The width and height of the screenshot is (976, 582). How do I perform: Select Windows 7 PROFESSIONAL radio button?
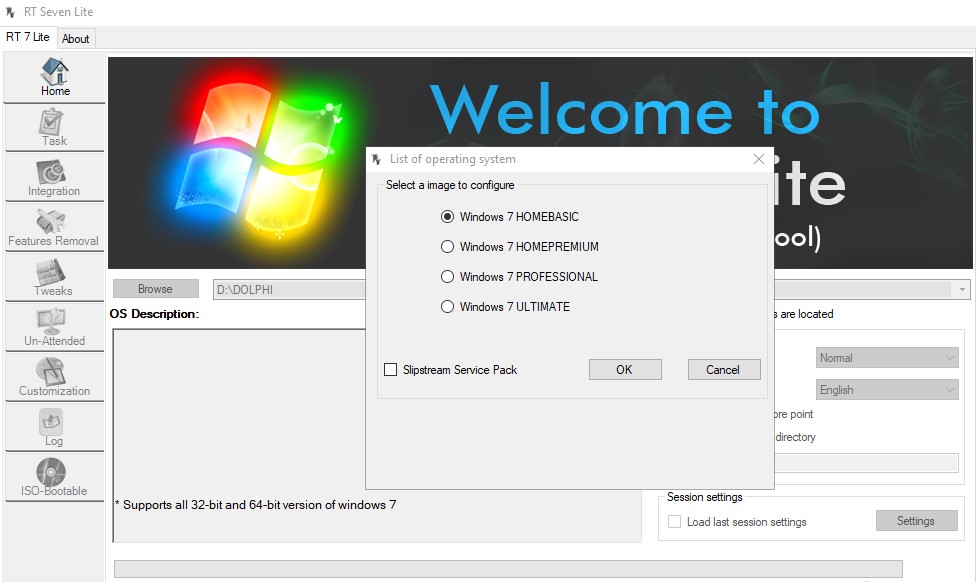447,276
